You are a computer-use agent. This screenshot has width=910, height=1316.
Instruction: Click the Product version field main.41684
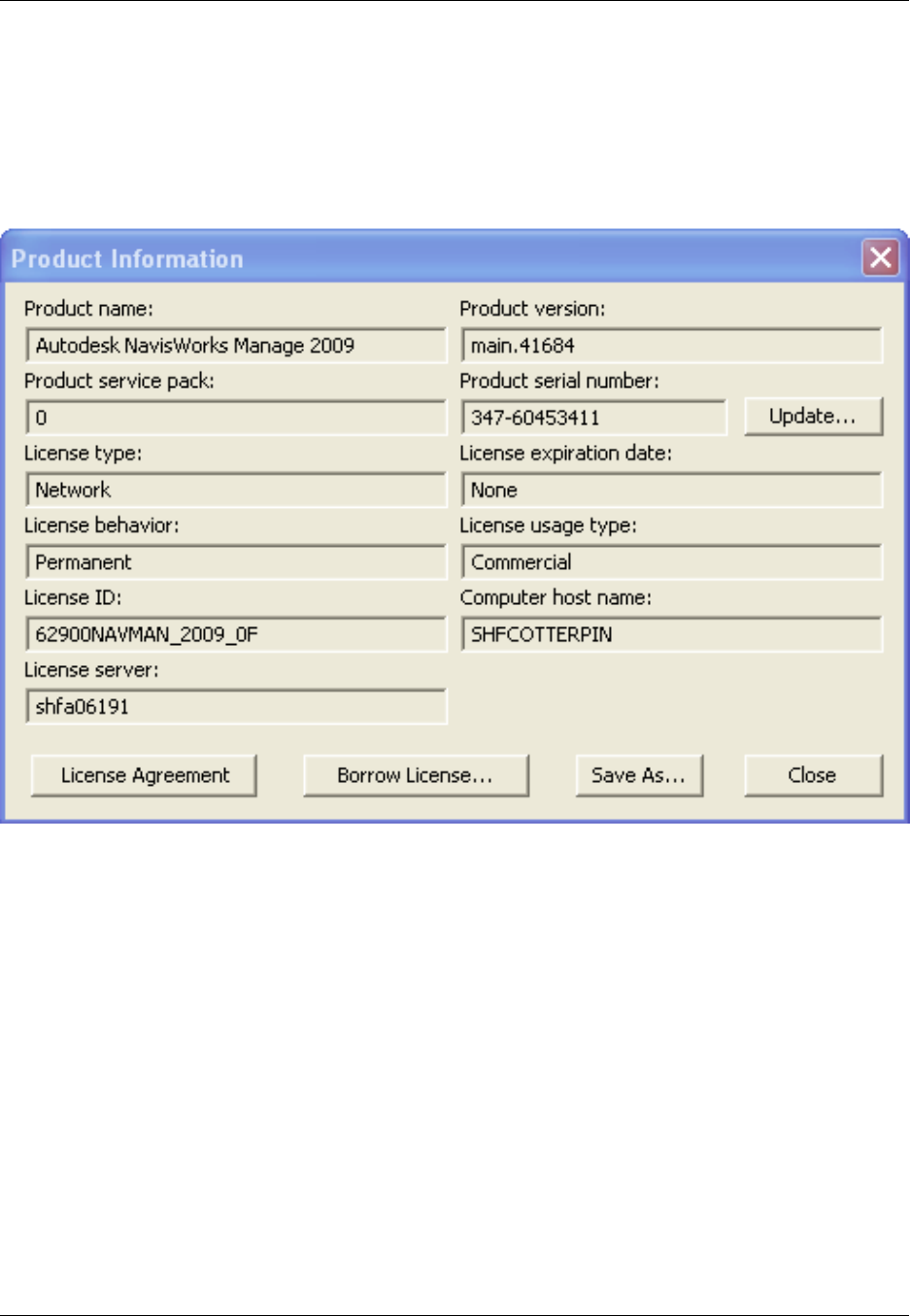point(672,345)
